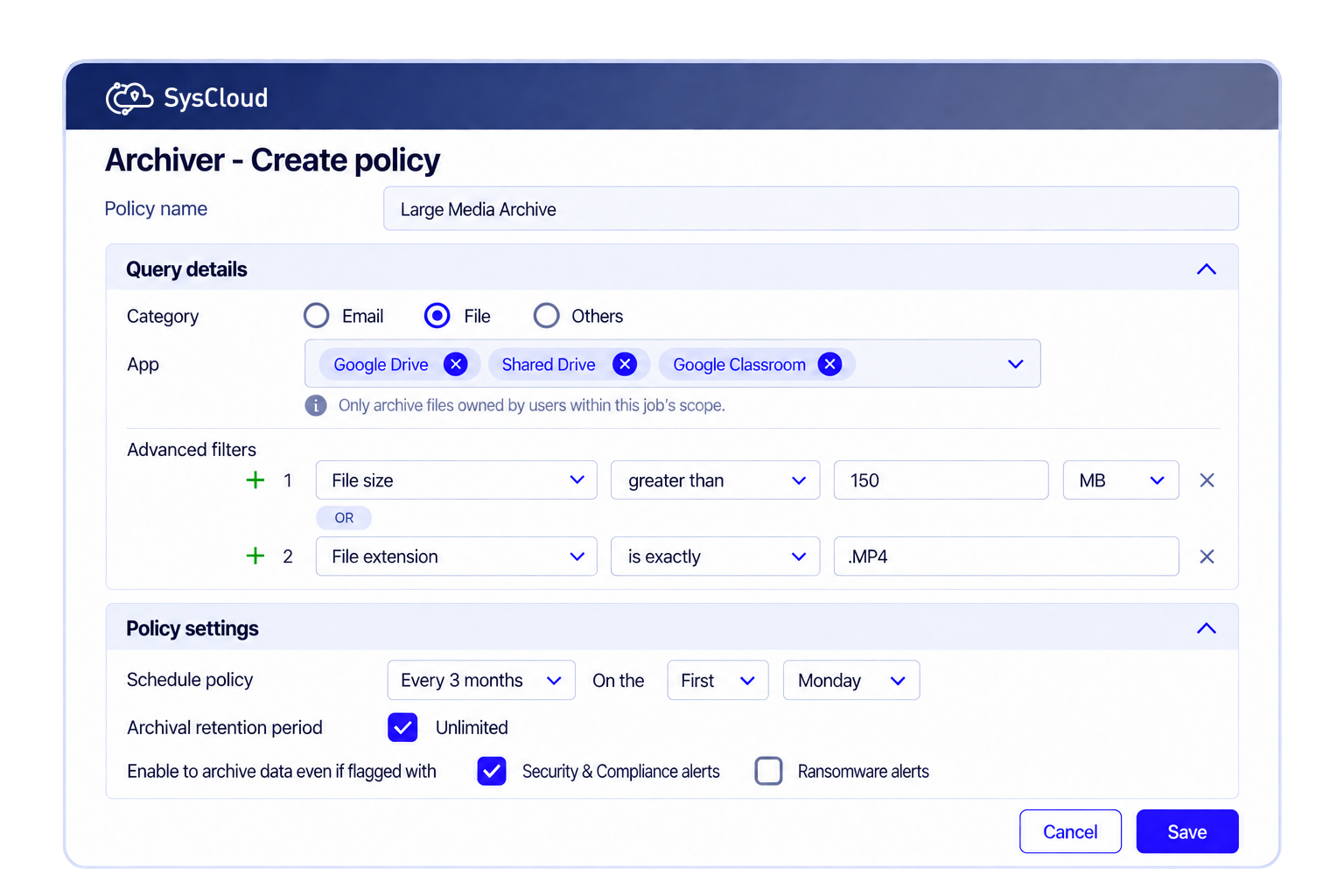This screenshot has width=1344, height=896.
Task: Enable the Ransomware alerts checkbox
Action: (768, 771)
